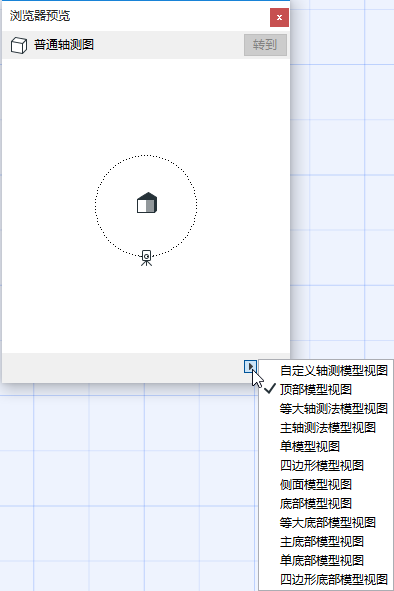
Task: Choose 等大底部模型视图
Action: pos(326,522)
